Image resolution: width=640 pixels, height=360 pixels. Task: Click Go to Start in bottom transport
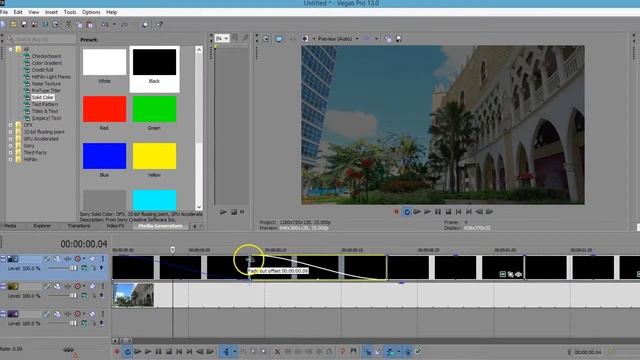click(x=179, y=351)
